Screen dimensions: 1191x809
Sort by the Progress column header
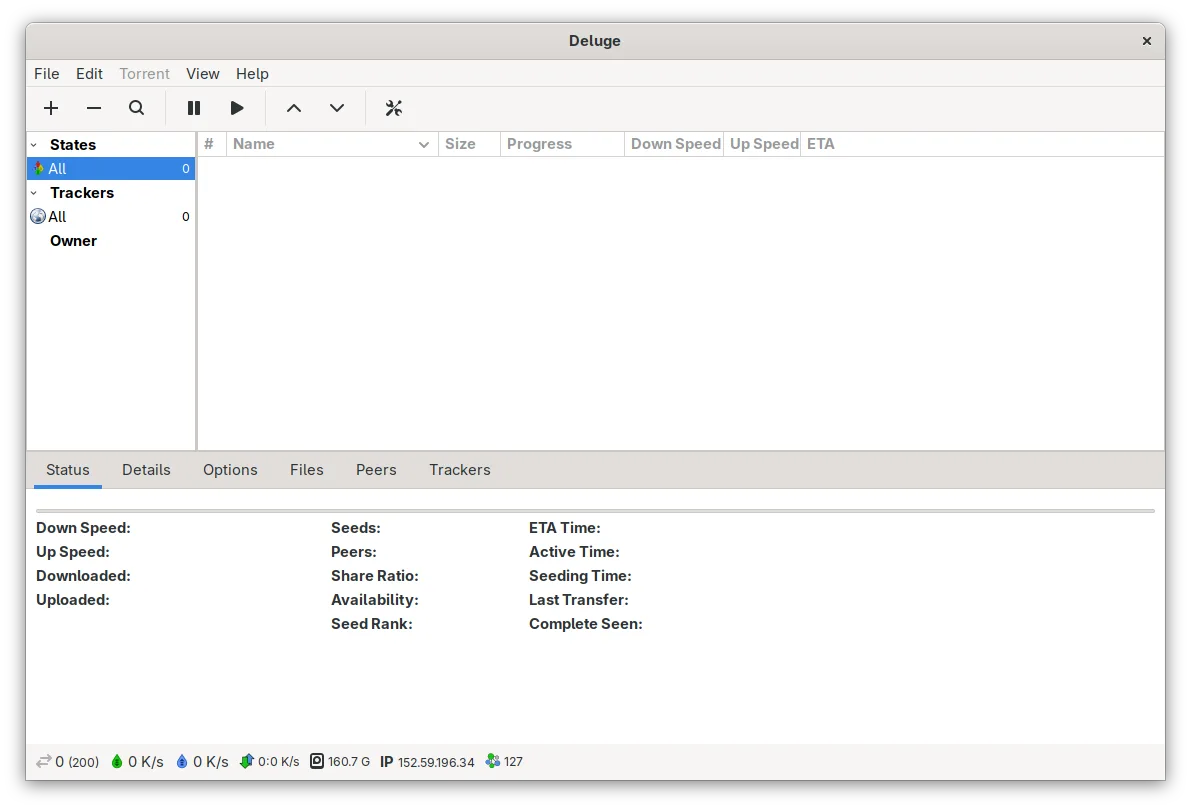click(562, 144)
